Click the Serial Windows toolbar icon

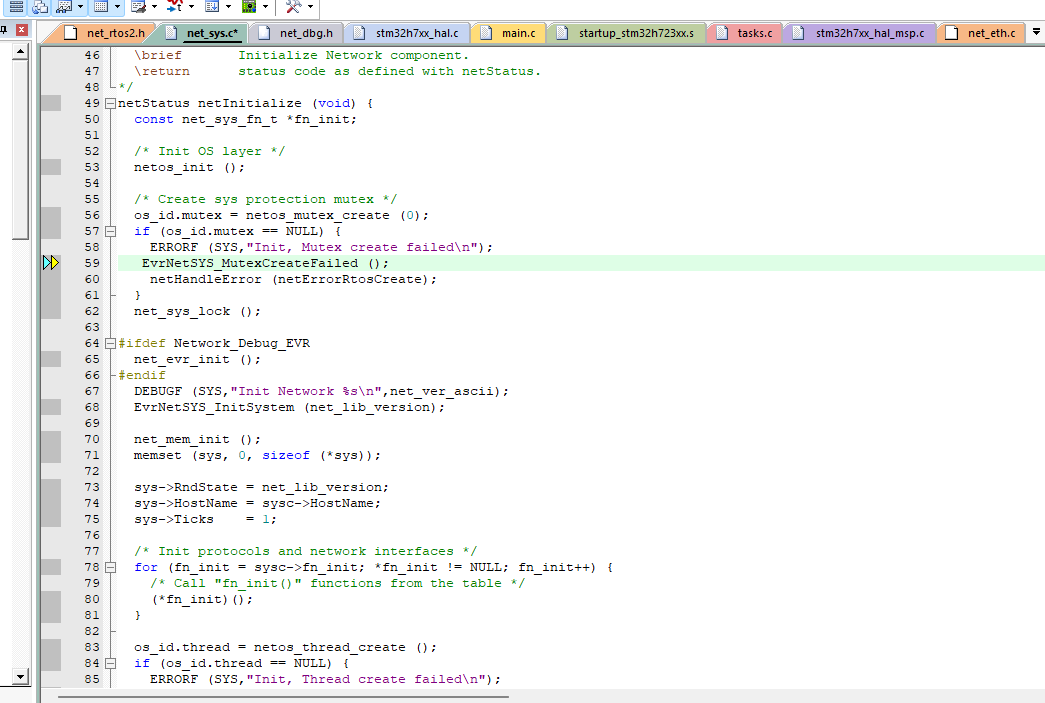[139, 6]
